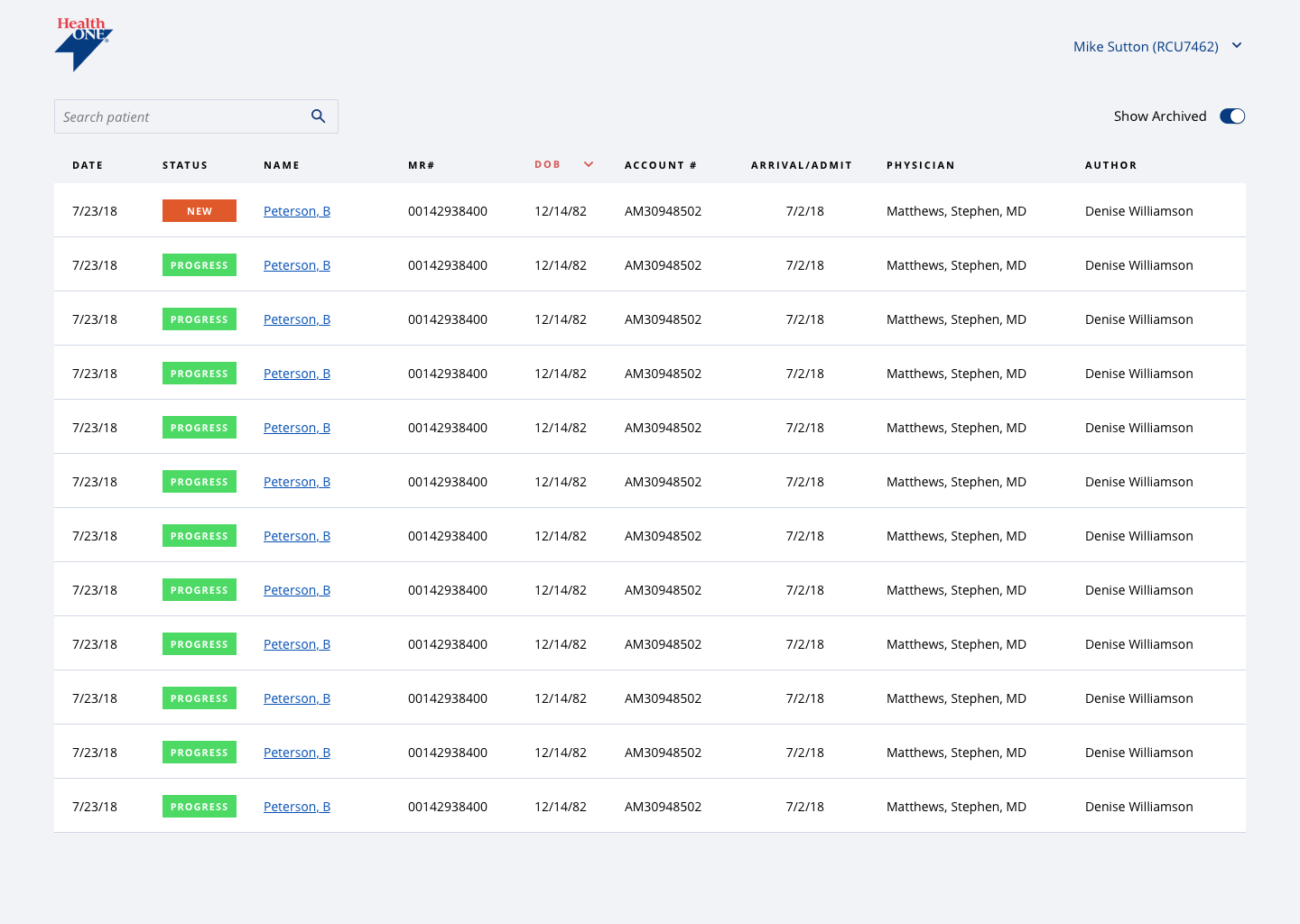
Task: Open the Mike Sutton (RCU7462) user menu
Action: 1157,46
